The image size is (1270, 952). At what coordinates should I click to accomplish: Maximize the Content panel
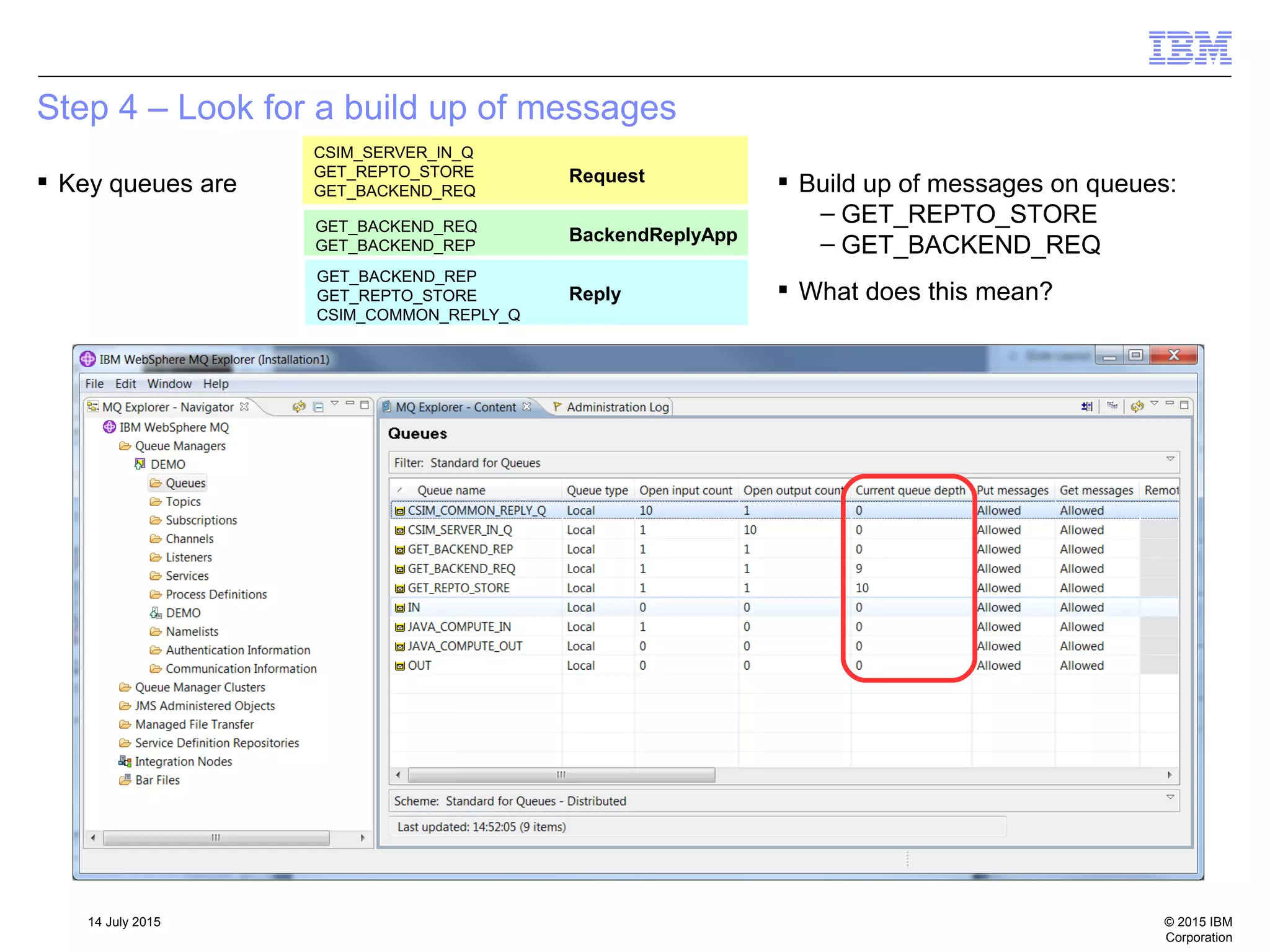[1184, 405]
